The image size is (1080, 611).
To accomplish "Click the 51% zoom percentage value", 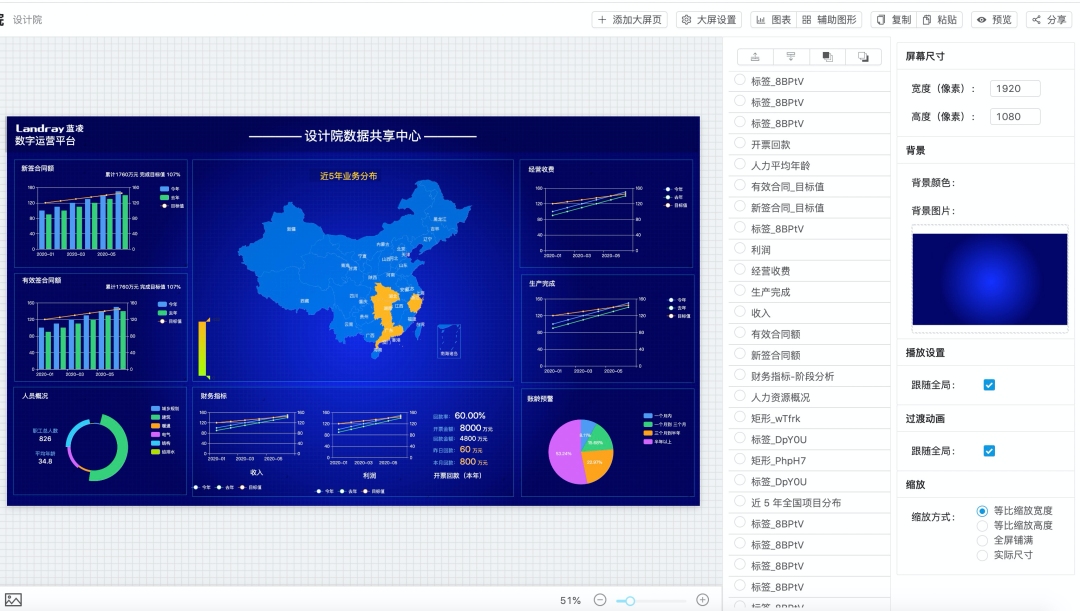I will point(570,601).
